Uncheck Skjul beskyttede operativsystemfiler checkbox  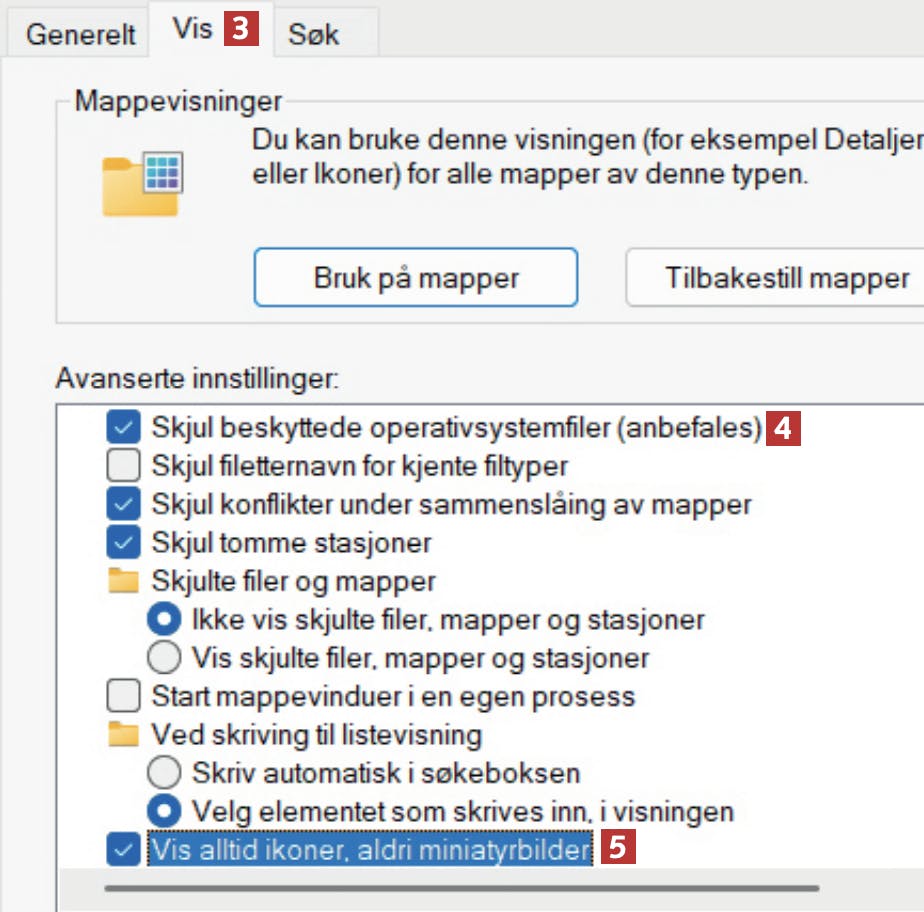tap(123, 428)
